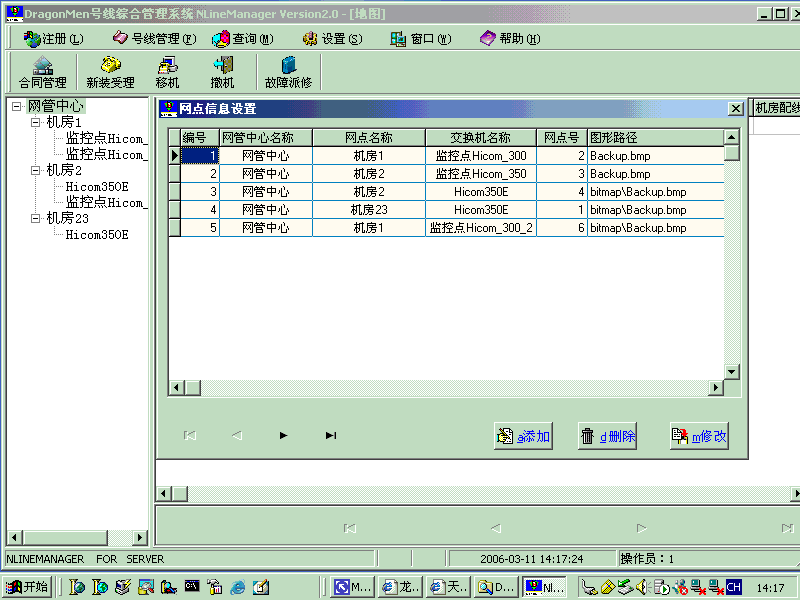Select the 网管中心 tree label
This screenshot has width=800, height=600.
point(56,106)
